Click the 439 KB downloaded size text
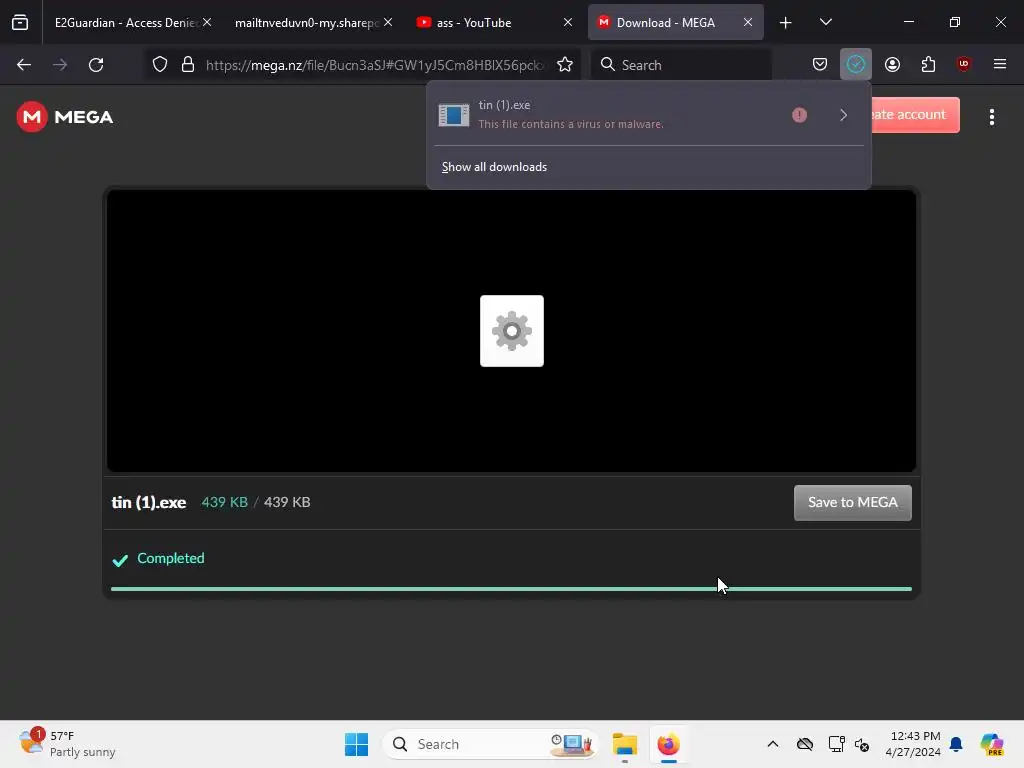The height and width of the screenshot is (768, 1024). (x=225, y=502)
